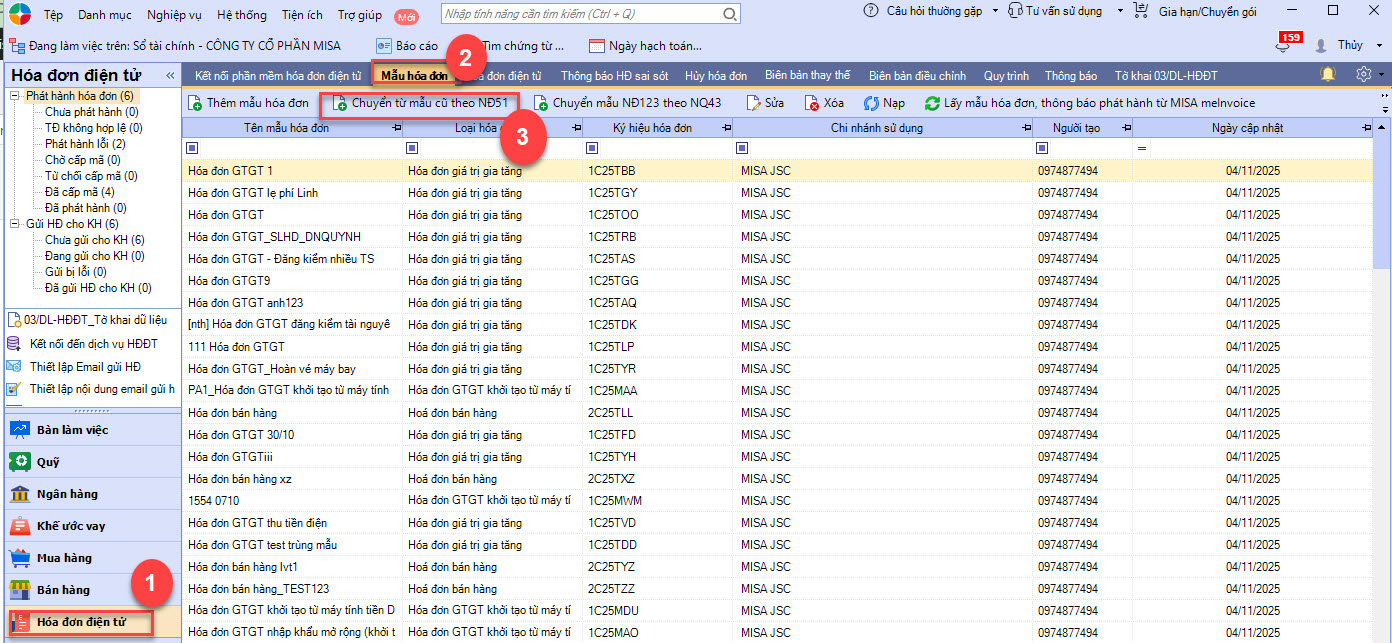Reload list with the Nạp icon
This screenshot has height=643, width=1392.
click(x=871, y=103)
